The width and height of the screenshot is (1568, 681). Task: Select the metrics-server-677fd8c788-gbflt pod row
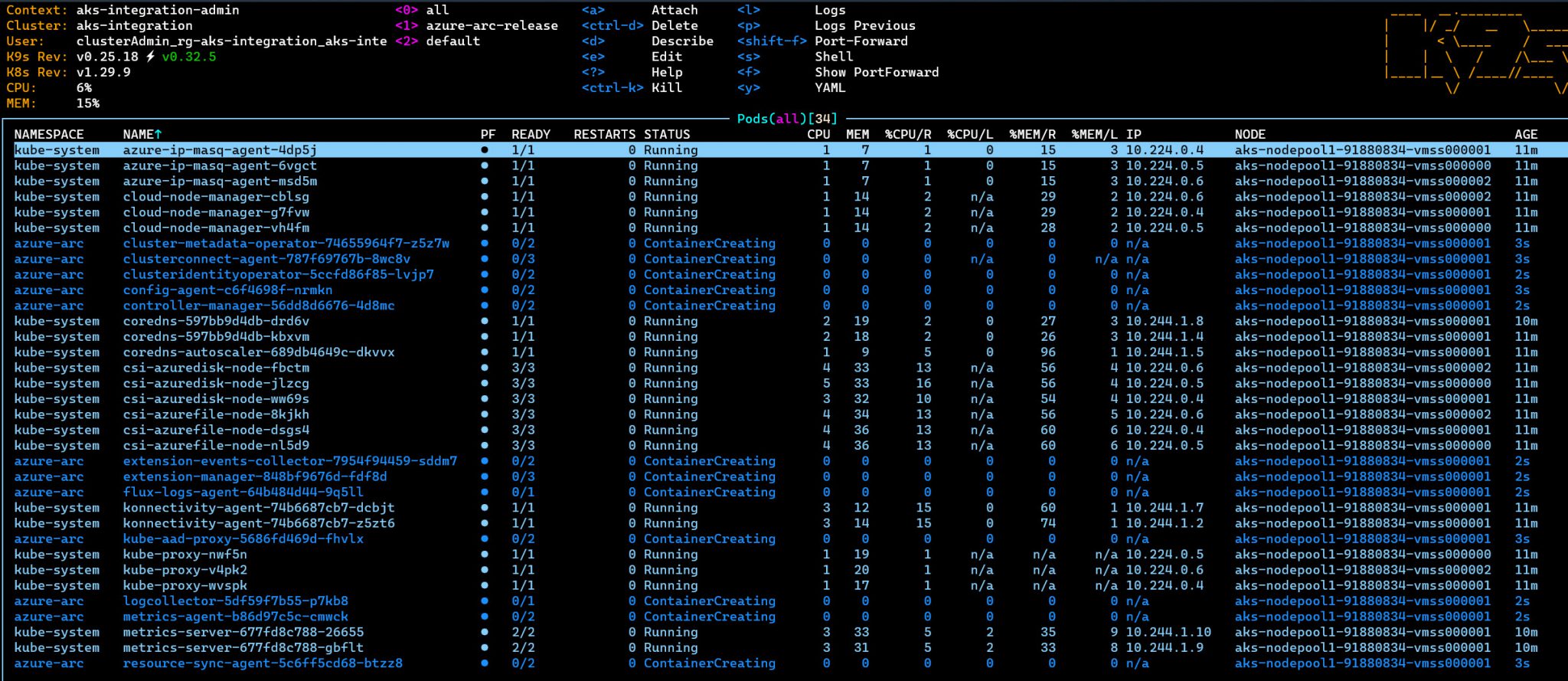coord(243,647)
